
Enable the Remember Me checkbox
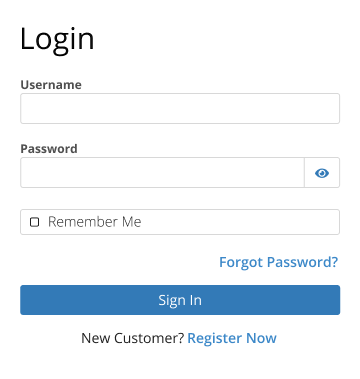(35, 222)
